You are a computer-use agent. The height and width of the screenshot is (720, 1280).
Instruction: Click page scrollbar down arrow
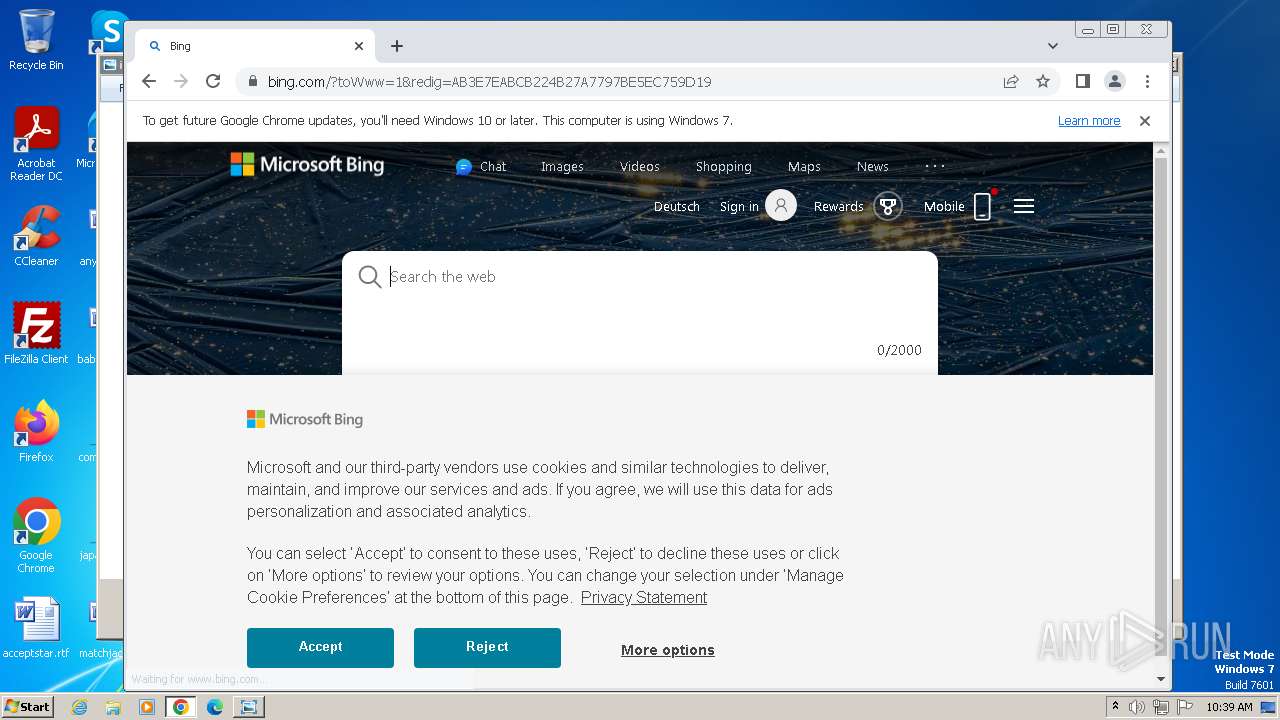pos(1161,679)
